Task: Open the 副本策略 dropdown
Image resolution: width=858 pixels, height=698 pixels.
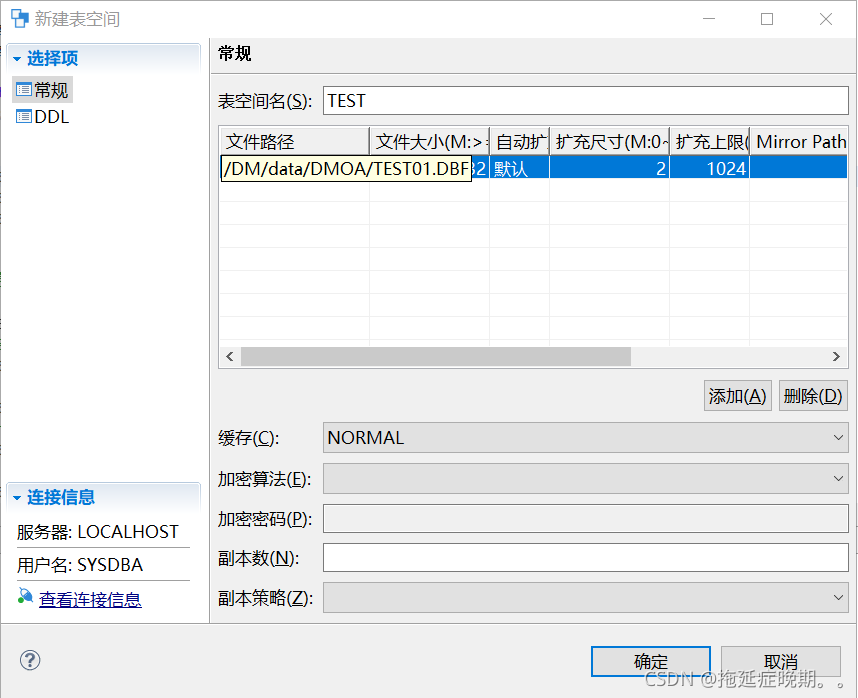Action: [x=585, y=597]
